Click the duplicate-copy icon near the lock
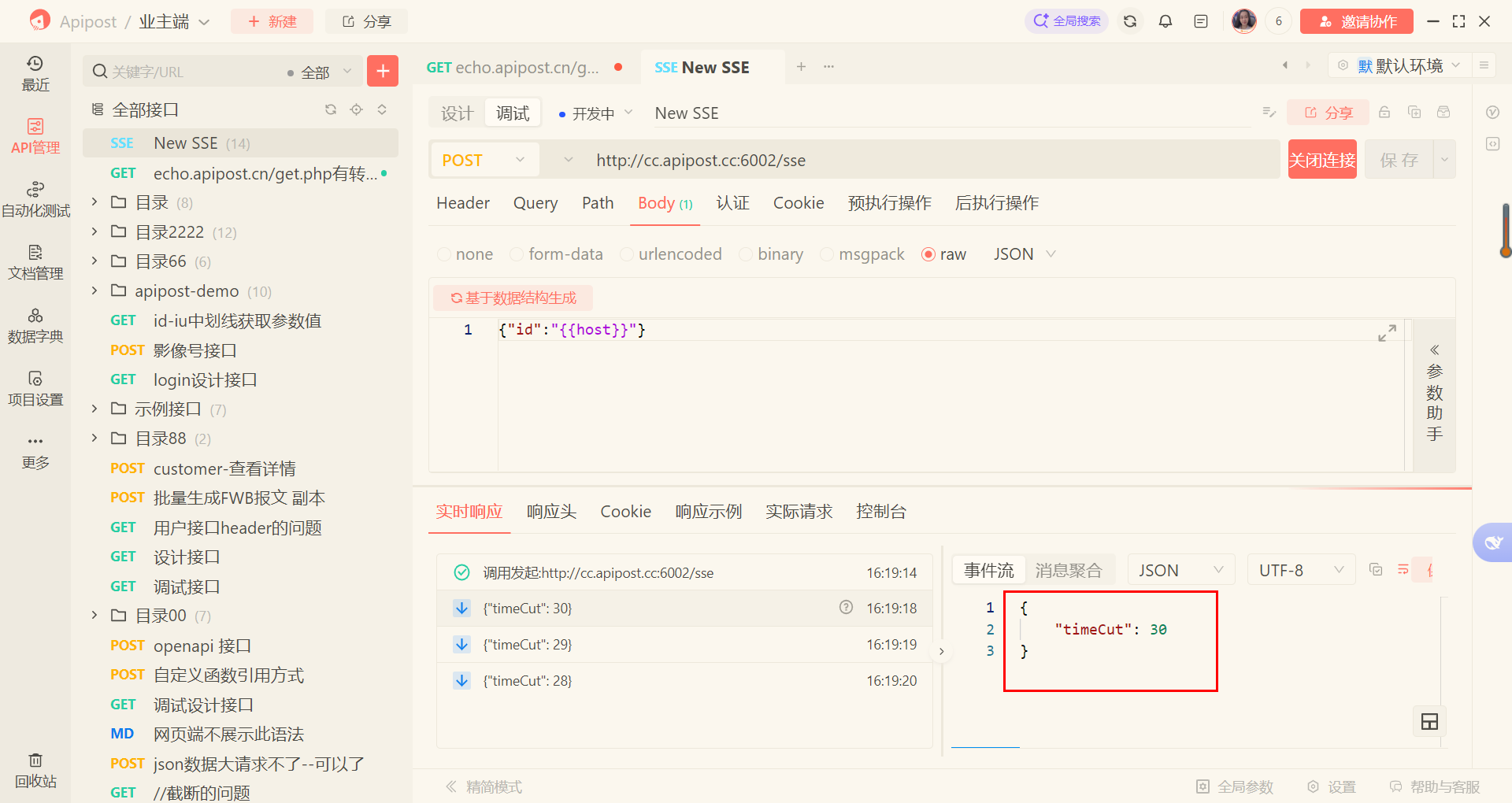This screenshot has width=1512, height=803. pyautogui.click(x=1414, y=113)
